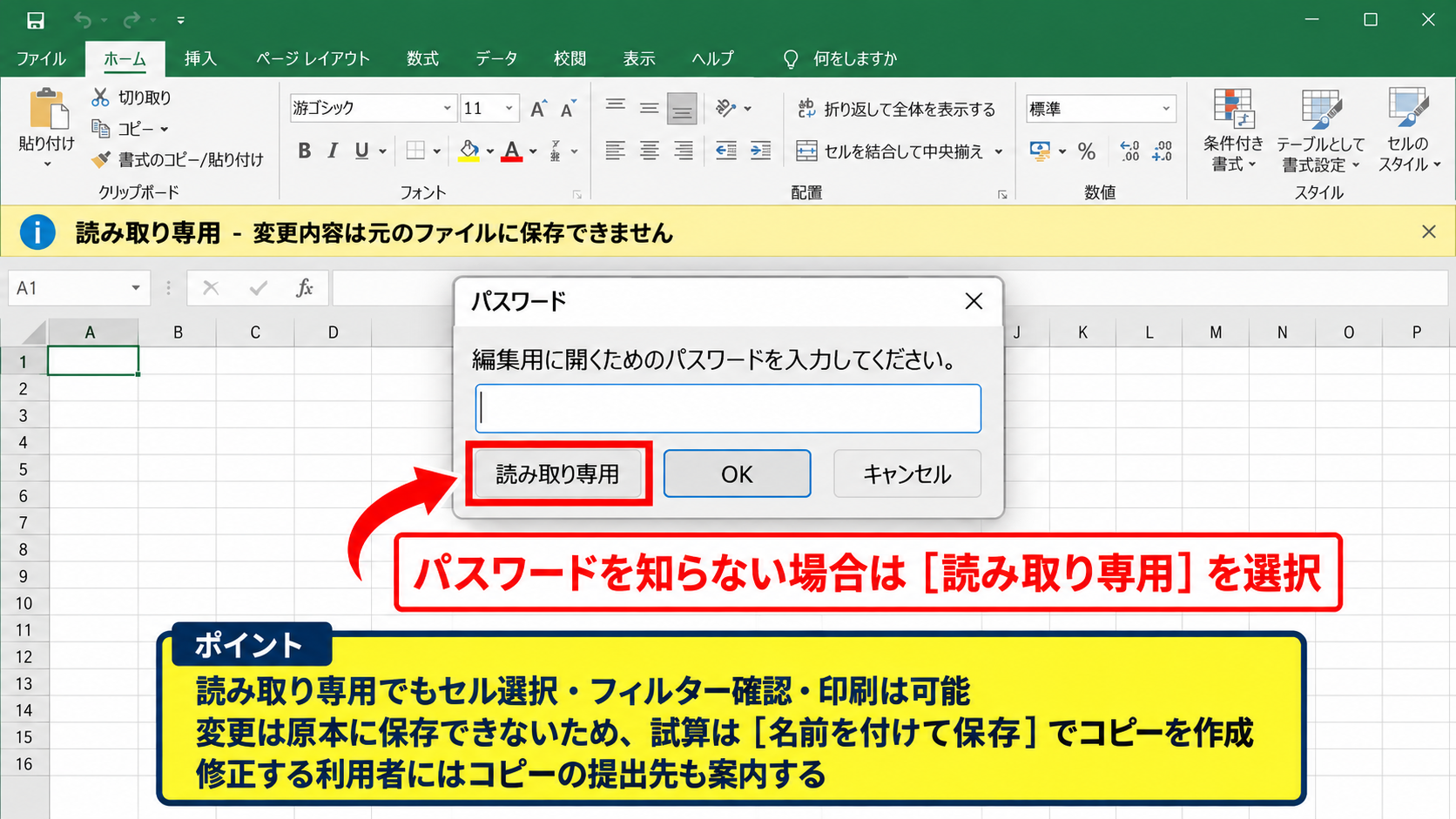
Task: Center text horizontally
Action: click(650, 151)
